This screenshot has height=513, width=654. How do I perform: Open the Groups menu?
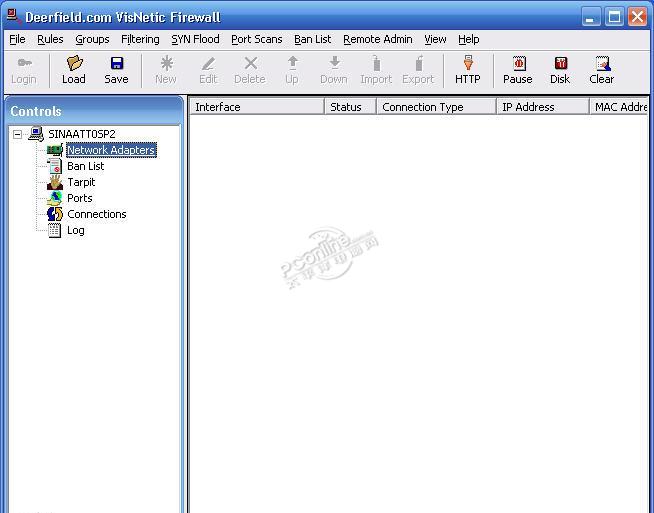click(92, 39)
